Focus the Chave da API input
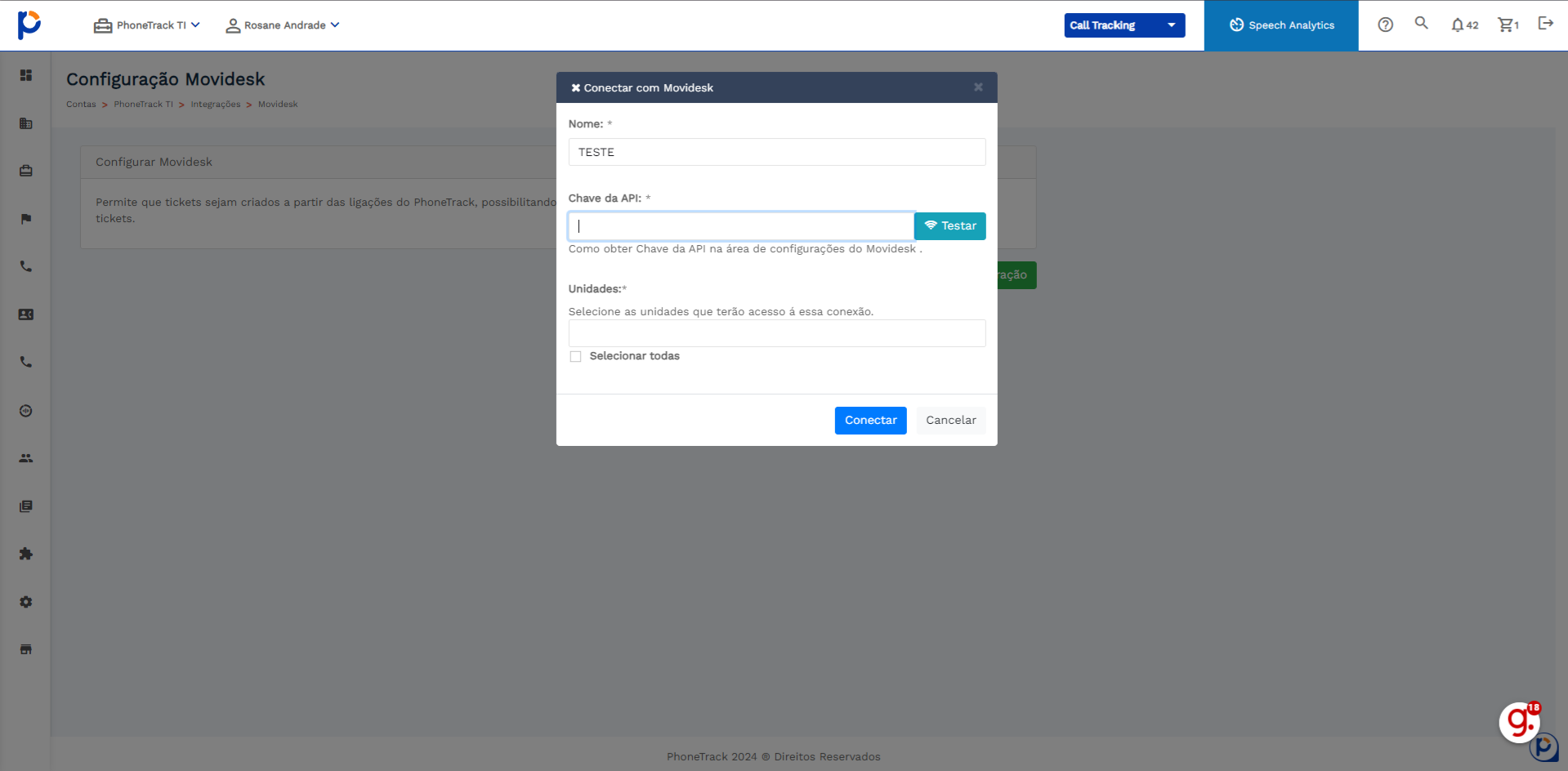 [x=741, y=226]
